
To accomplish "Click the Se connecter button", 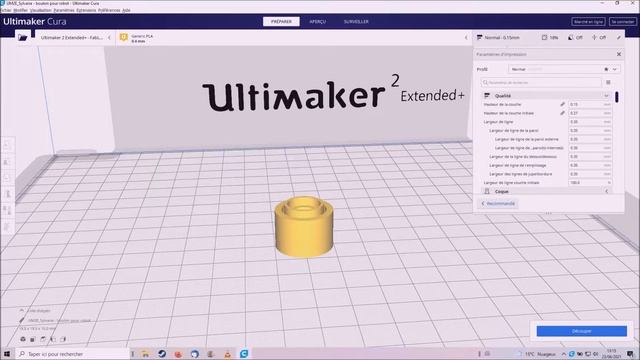I will click(x=622, y=22).
